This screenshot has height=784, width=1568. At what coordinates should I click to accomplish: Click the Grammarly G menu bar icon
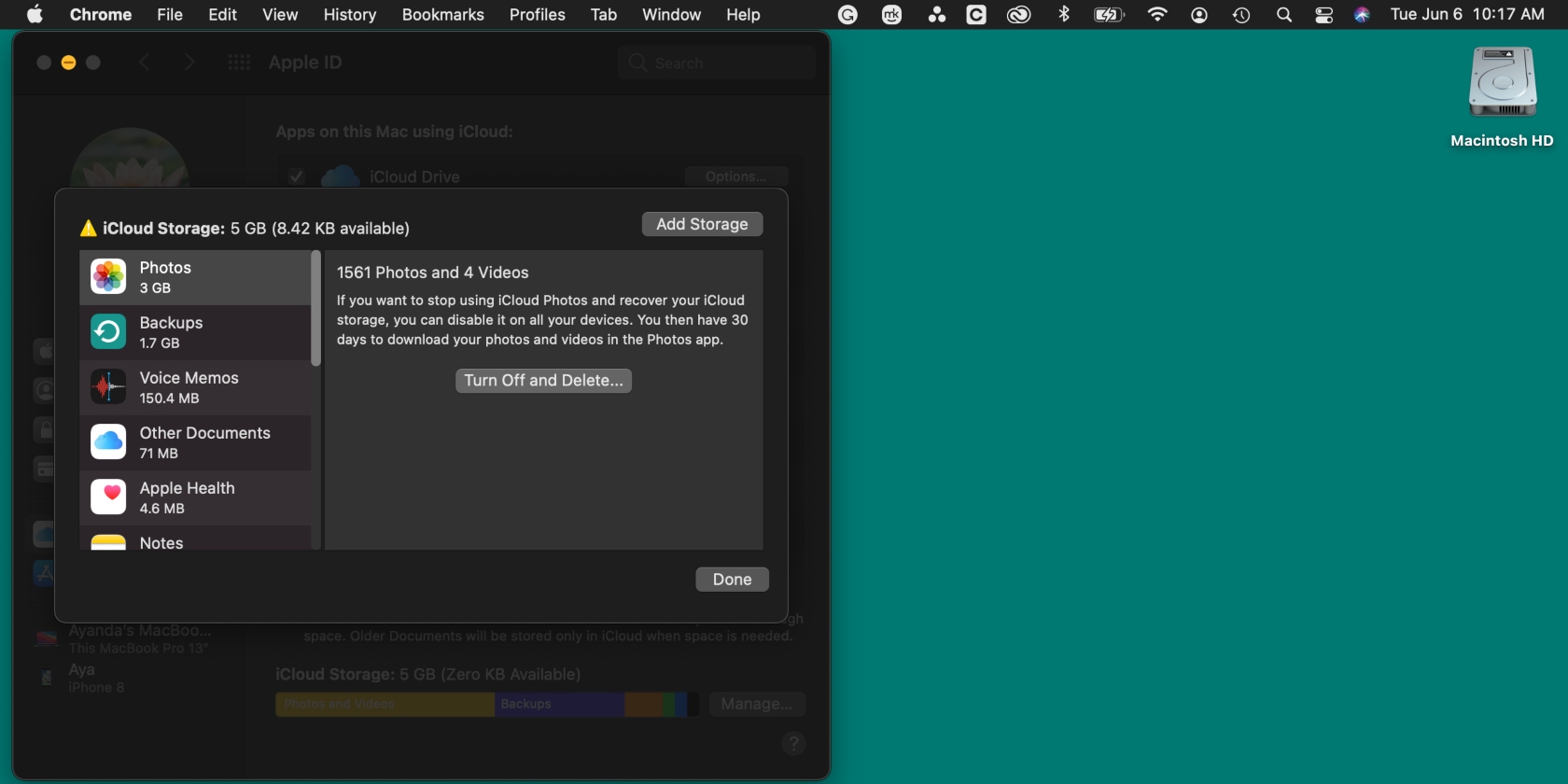tap(847, 15)
